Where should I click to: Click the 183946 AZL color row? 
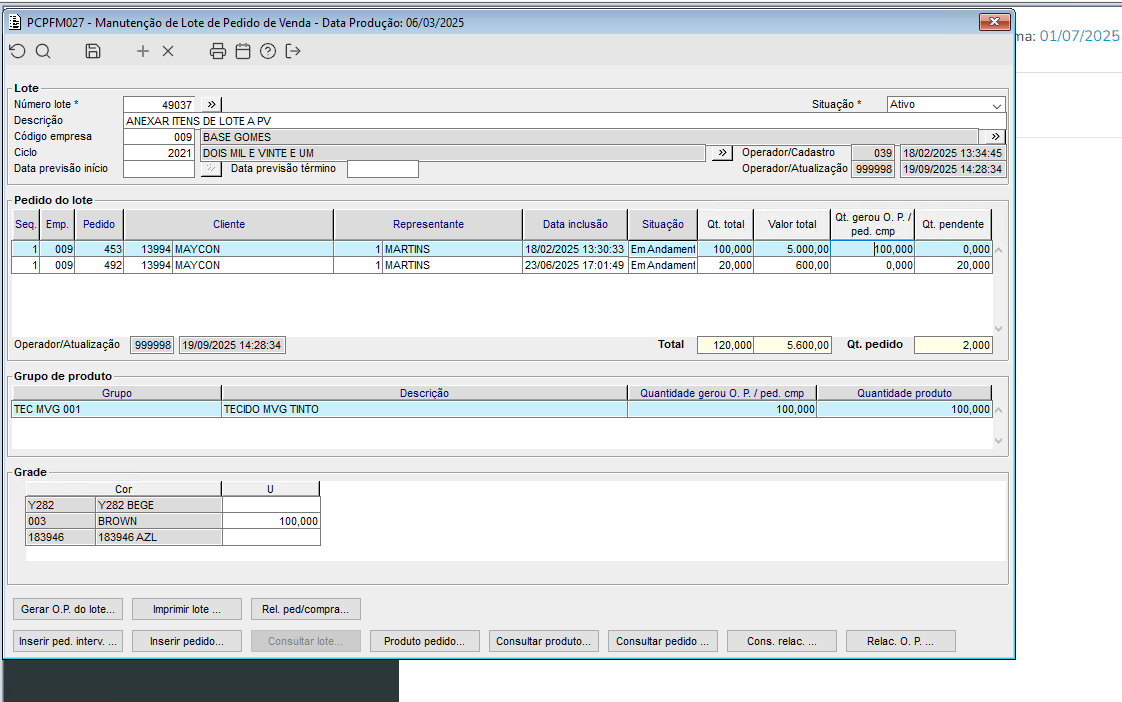(x=172, y=537)
